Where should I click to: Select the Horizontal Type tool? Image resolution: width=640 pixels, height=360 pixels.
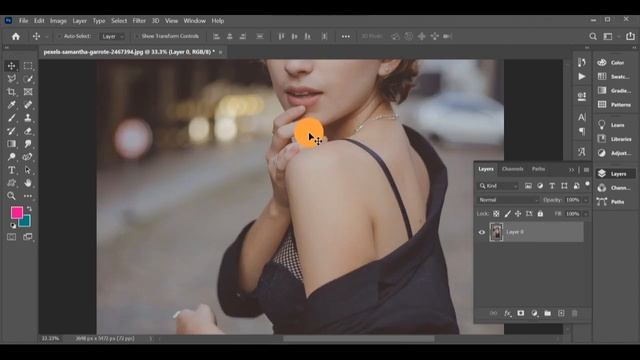point(11,170)
